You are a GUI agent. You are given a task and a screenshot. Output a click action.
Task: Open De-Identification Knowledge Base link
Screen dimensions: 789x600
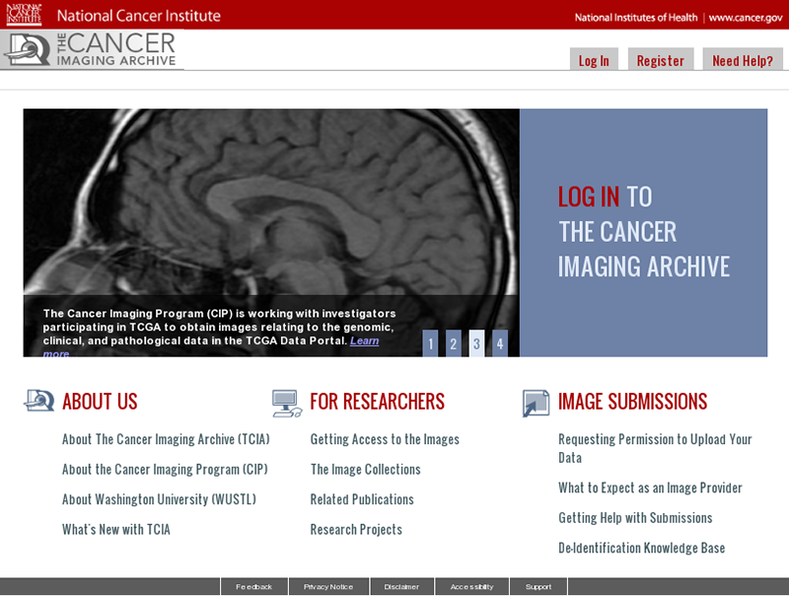tap(642, 548)
